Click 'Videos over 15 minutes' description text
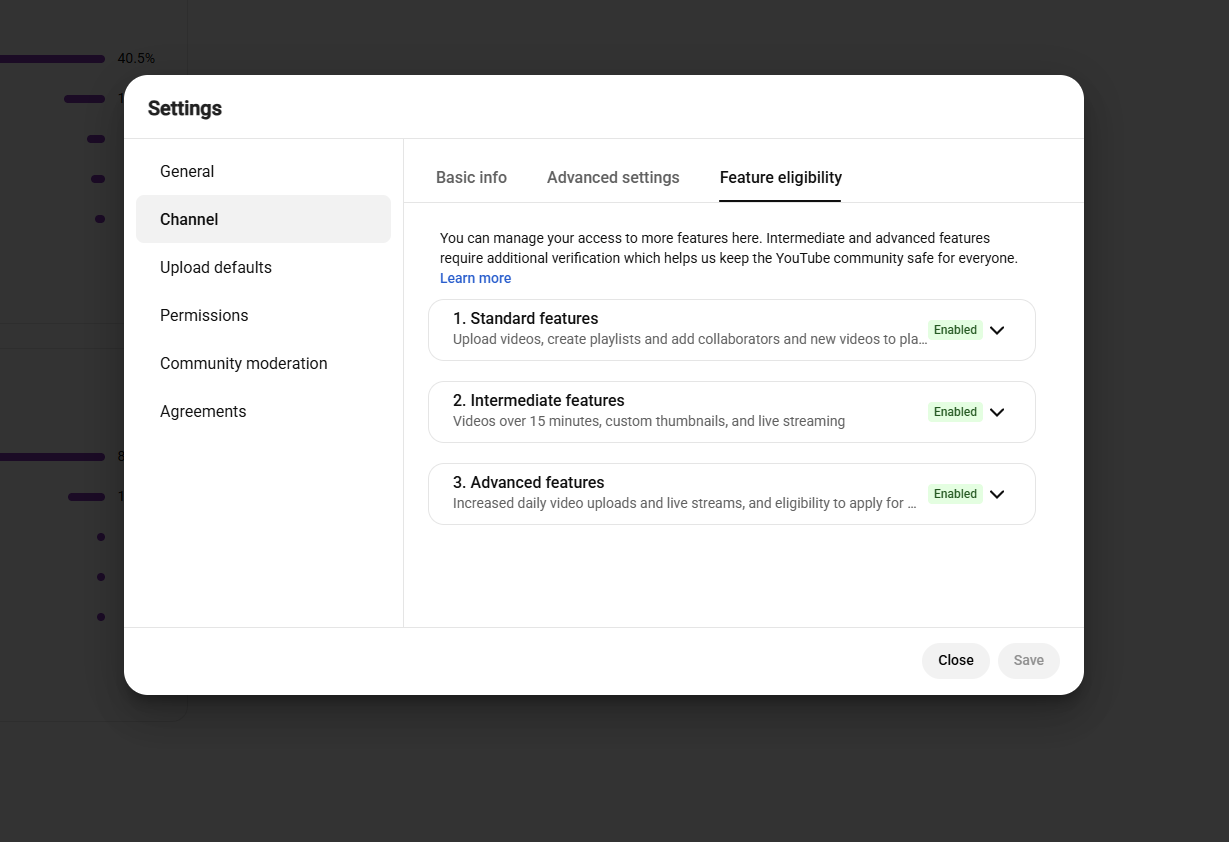The image size is (1229, 842). [x=649, y=421]
